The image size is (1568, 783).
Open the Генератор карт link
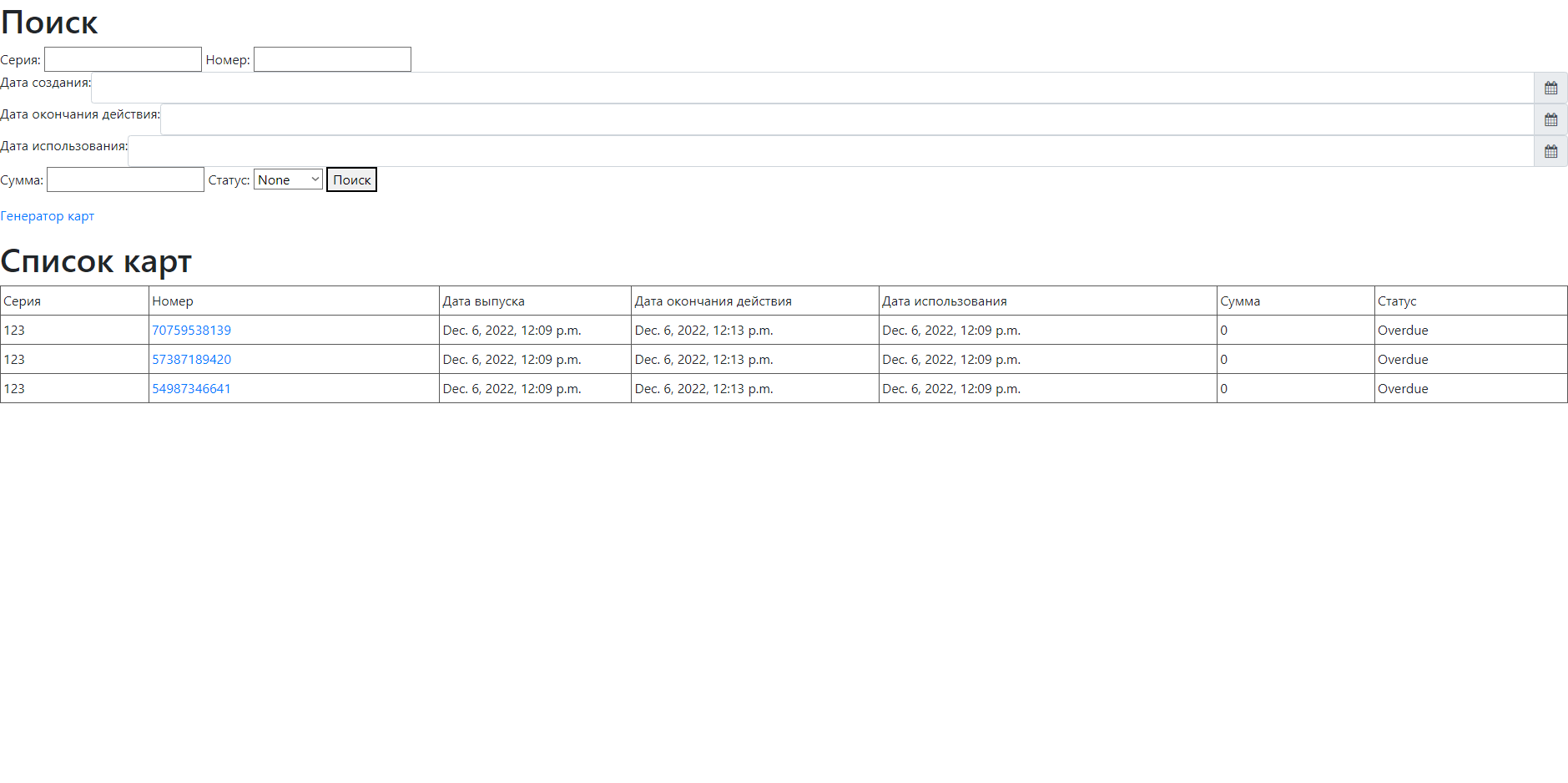[48, 216]
